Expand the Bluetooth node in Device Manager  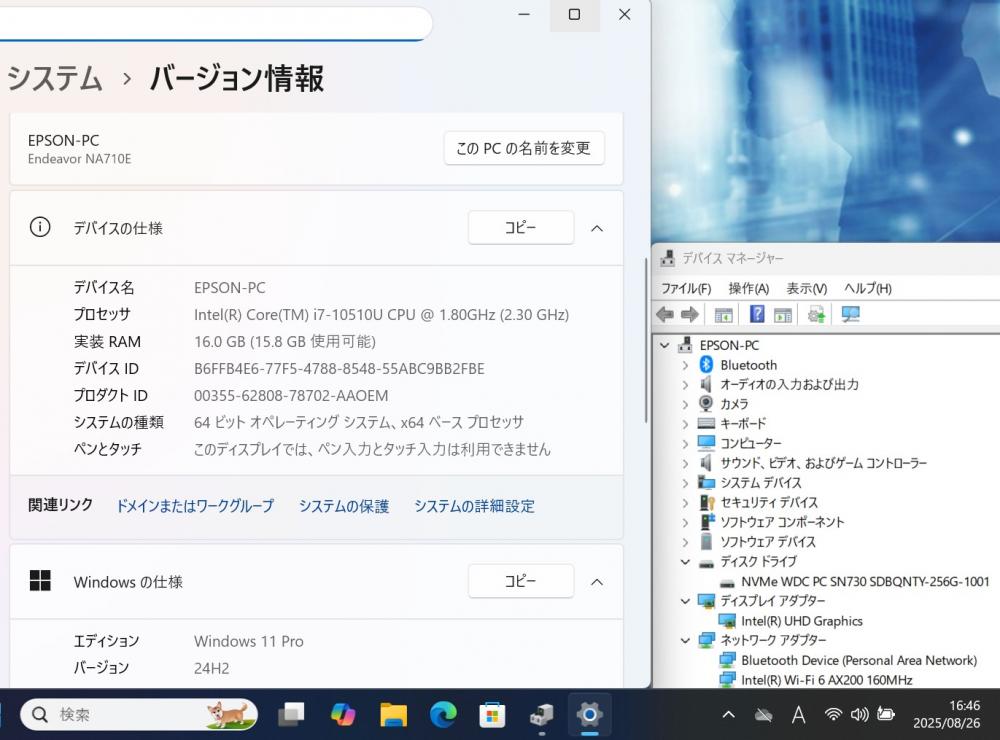[x=685, y=365]
